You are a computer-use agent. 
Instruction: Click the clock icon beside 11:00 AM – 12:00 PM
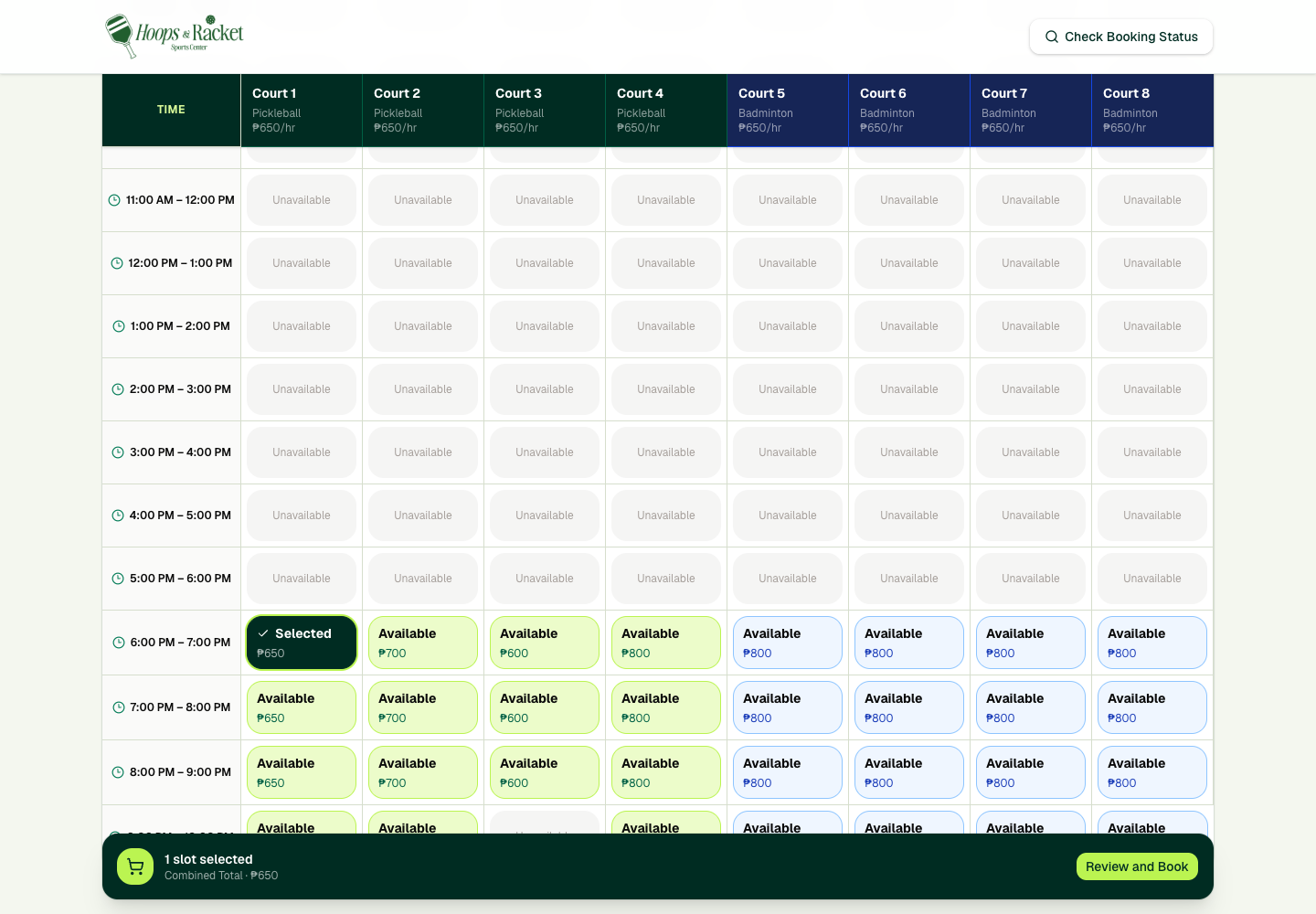114,200
